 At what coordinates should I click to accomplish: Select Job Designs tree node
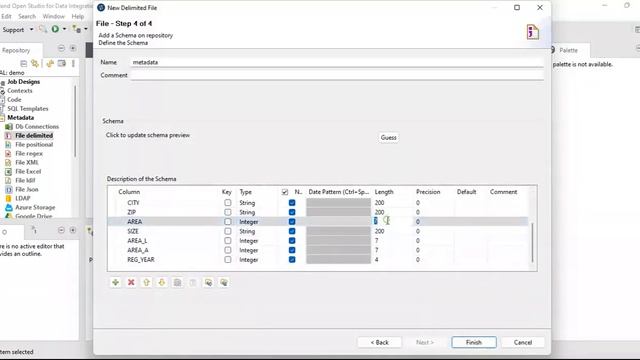[23, 82]
